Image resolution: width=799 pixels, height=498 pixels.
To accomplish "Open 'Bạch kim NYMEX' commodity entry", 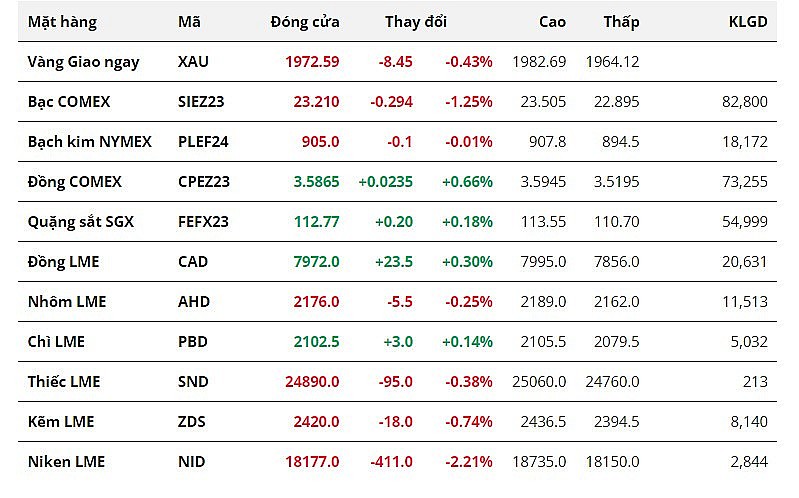I will coord(90,142).
